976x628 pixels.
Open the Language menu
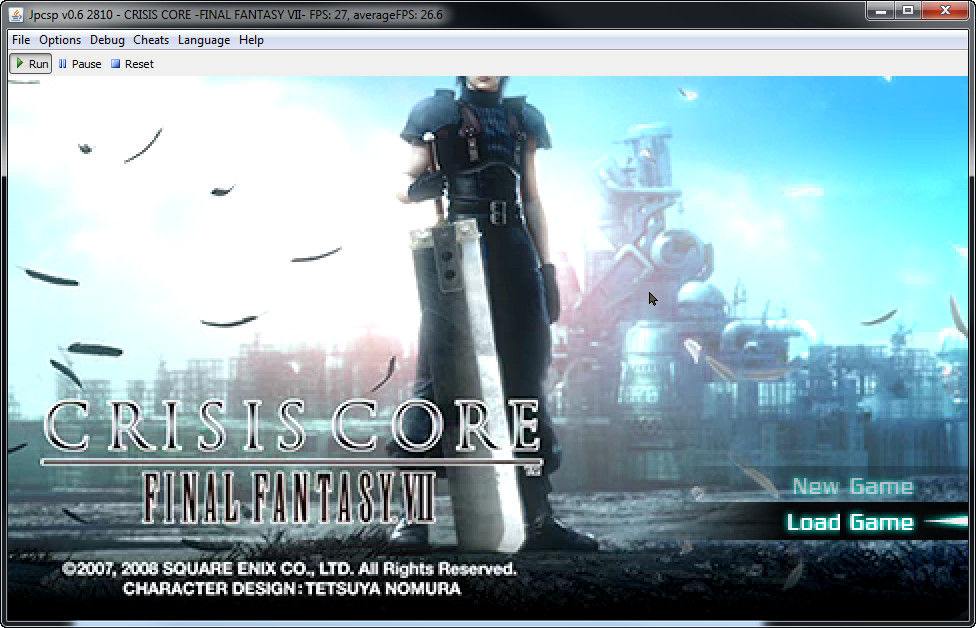[204, 40]
